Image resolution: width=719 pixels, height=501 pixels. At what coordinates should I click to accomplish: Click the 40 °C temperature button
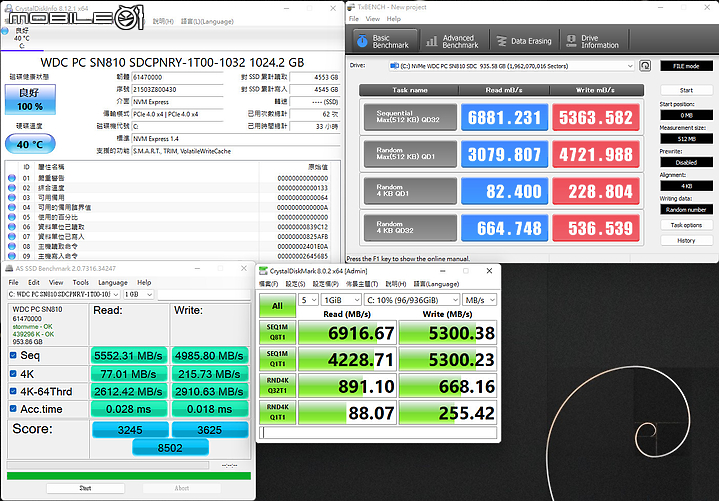[30, 144]
